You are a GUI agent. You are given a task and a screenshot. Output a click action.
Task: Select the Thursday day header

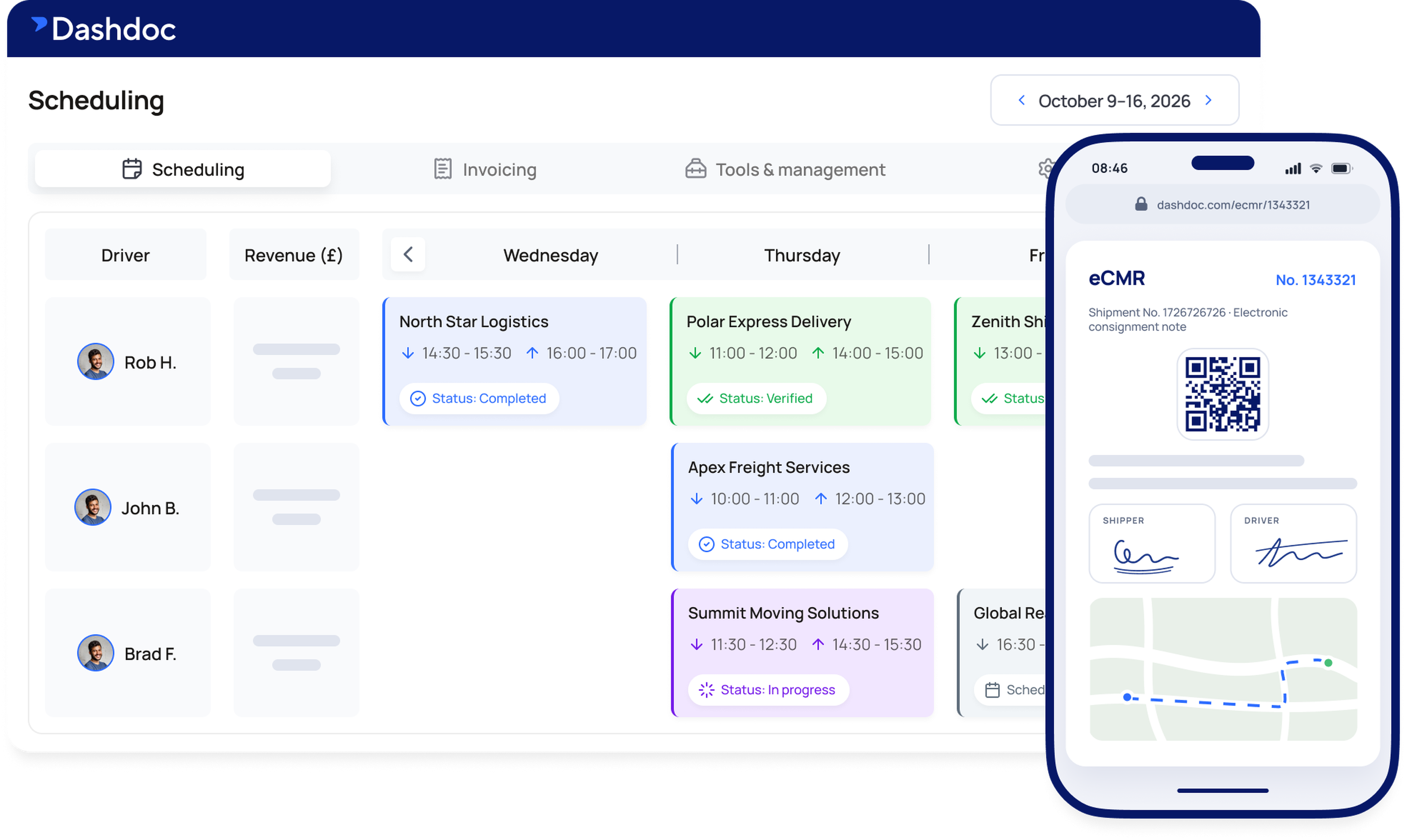coord(802,256)
